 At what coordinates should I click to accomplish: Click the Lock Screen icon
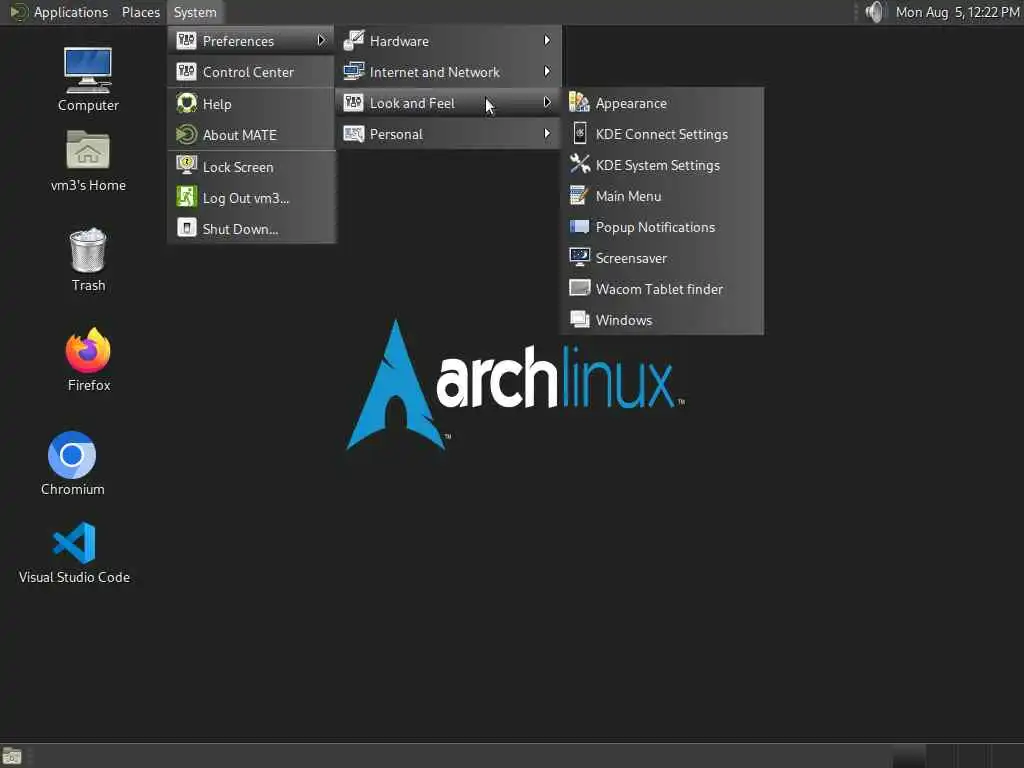(x=186, y=166)
